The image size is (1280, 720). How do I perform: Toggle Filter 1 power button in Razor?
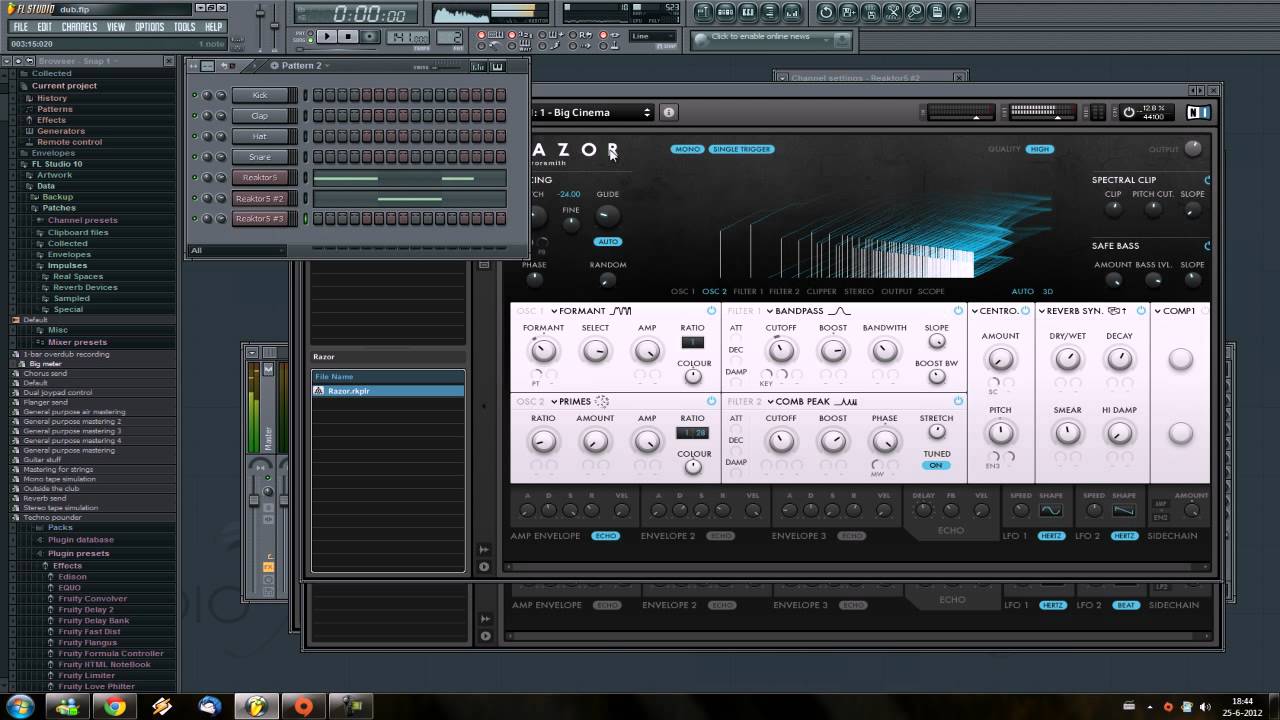click(958, 311)
